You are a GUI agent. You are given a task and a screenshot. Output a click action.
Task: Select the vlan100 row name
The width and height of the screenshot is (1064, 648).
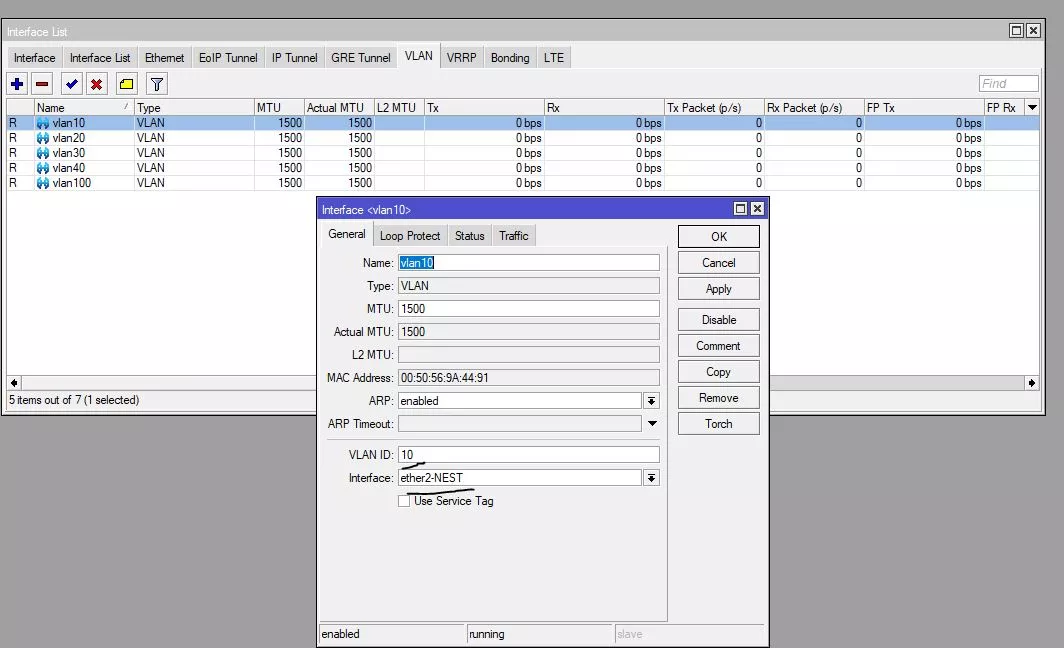click(x=71, y=183)
